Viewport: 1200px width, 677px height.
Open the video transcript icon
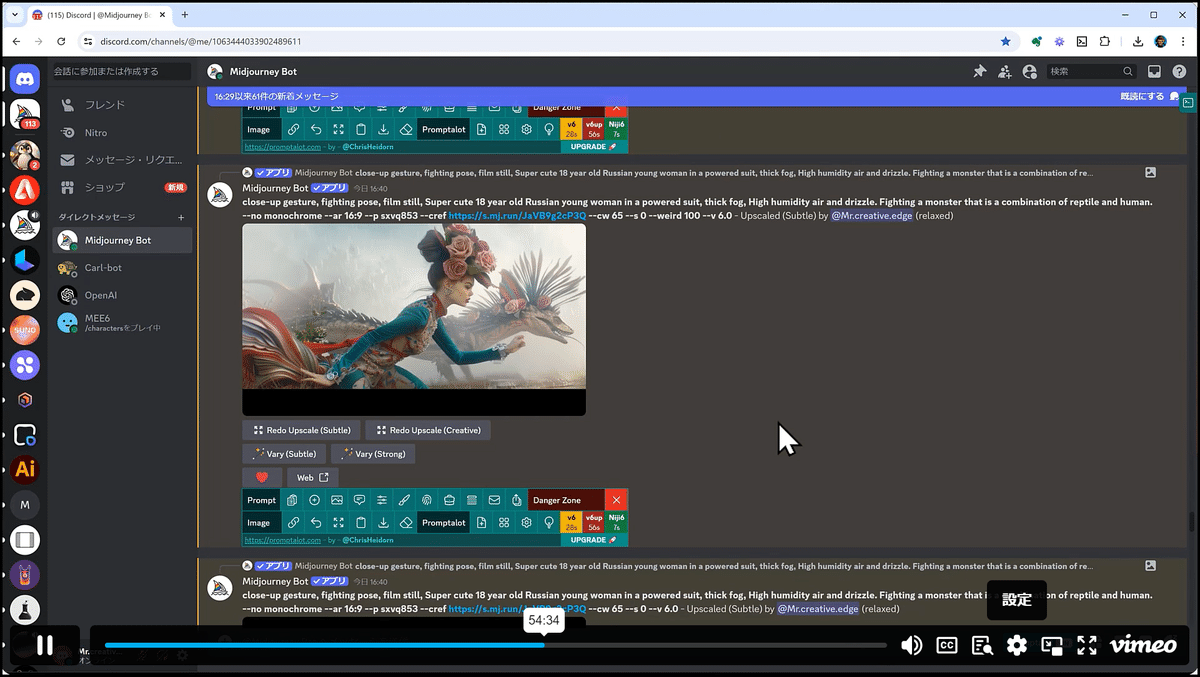[982, 645]
